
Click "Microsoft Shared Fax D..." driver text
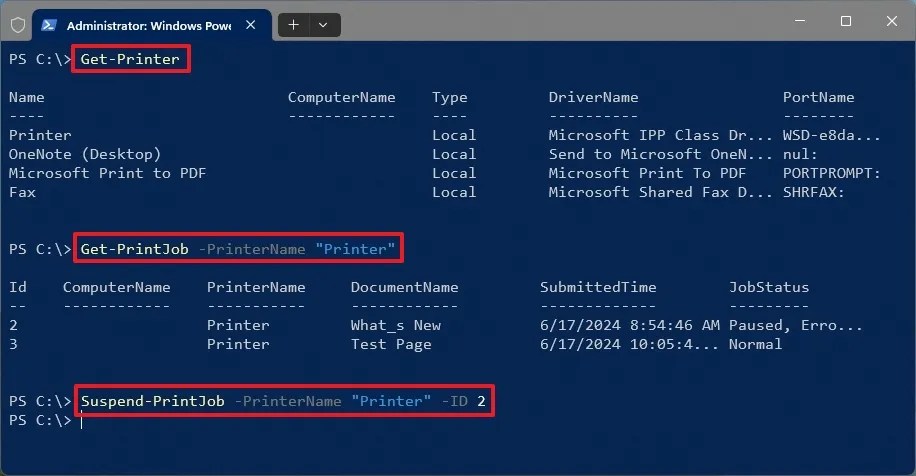660,192
